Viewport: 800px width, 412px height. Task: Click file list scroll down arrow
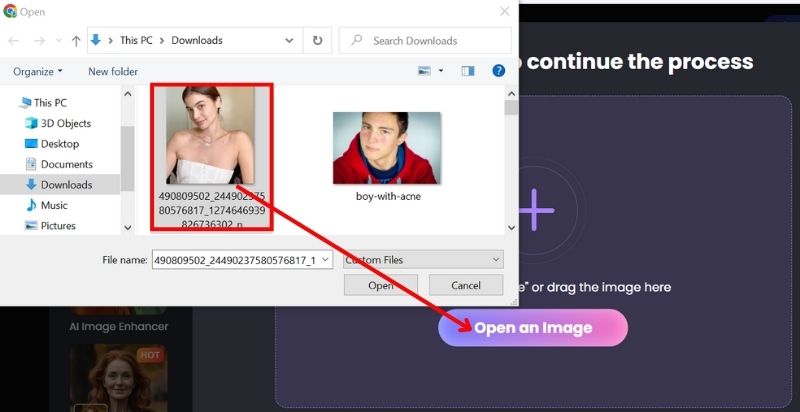pyautogui.click(x=511, y=227)
